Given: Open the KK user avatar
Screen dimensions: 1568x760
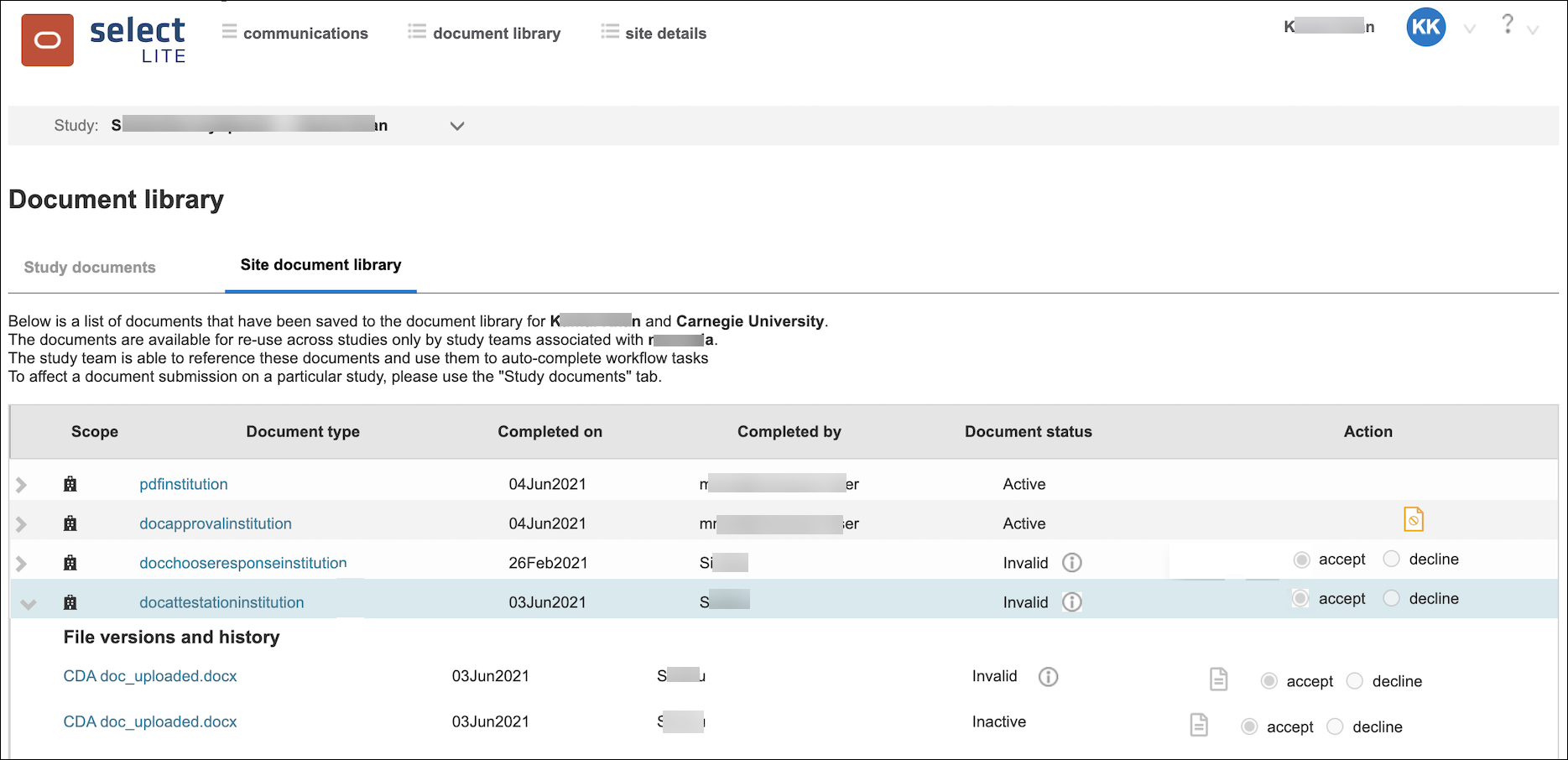Looking at the screenshot, I should click(1425, 28).
